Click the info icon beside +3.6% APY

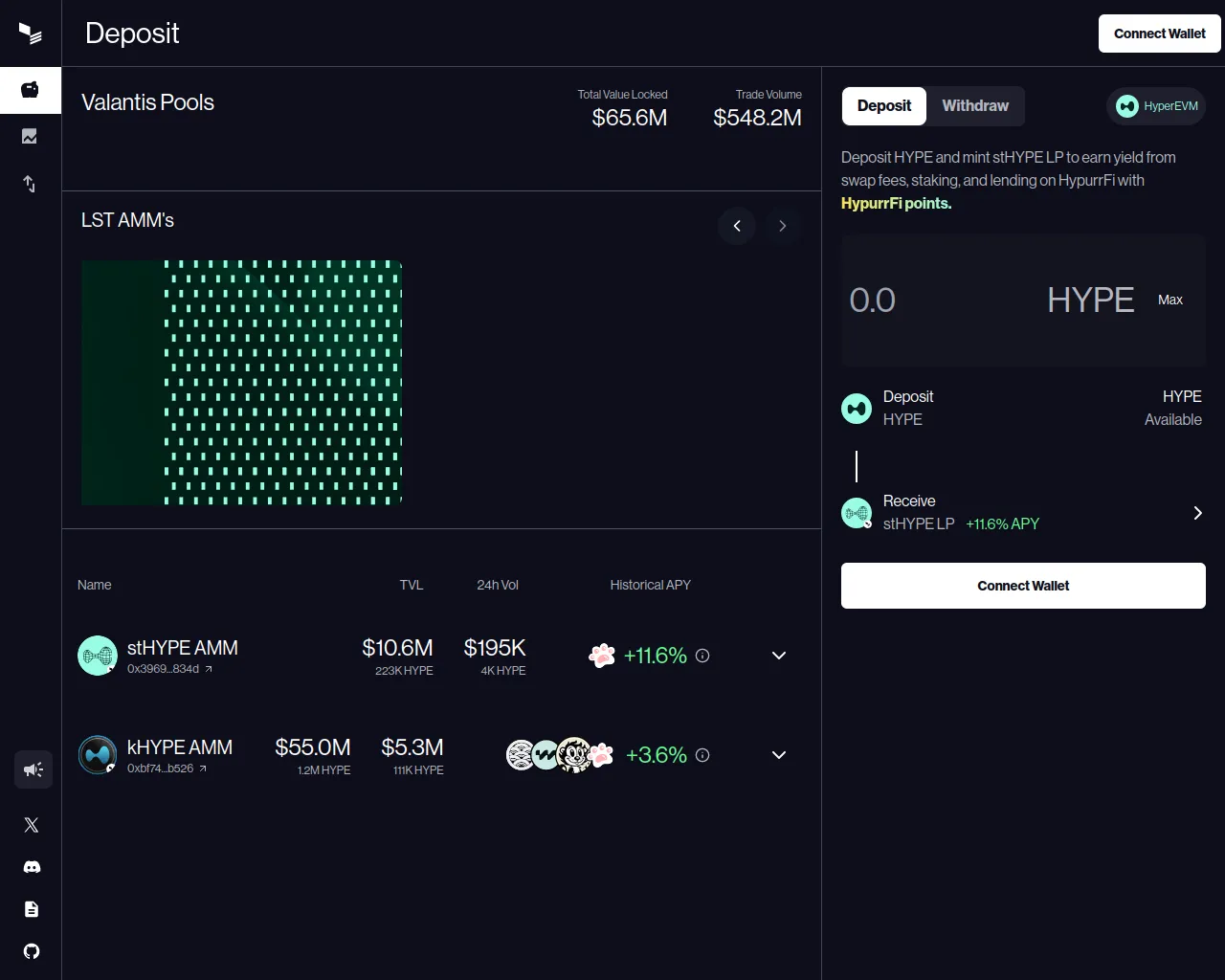tap(702, 755)
